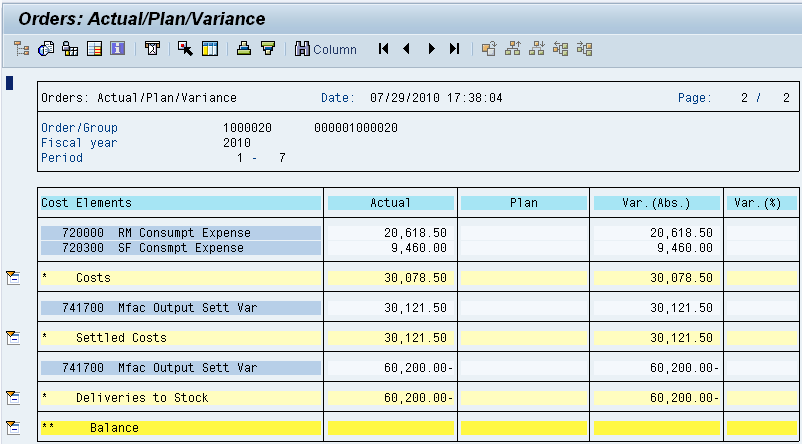This screenshot has height=444, width=802.
Task: Click the navigation tree icon in toolbar
Action: (x=21, y=49)
